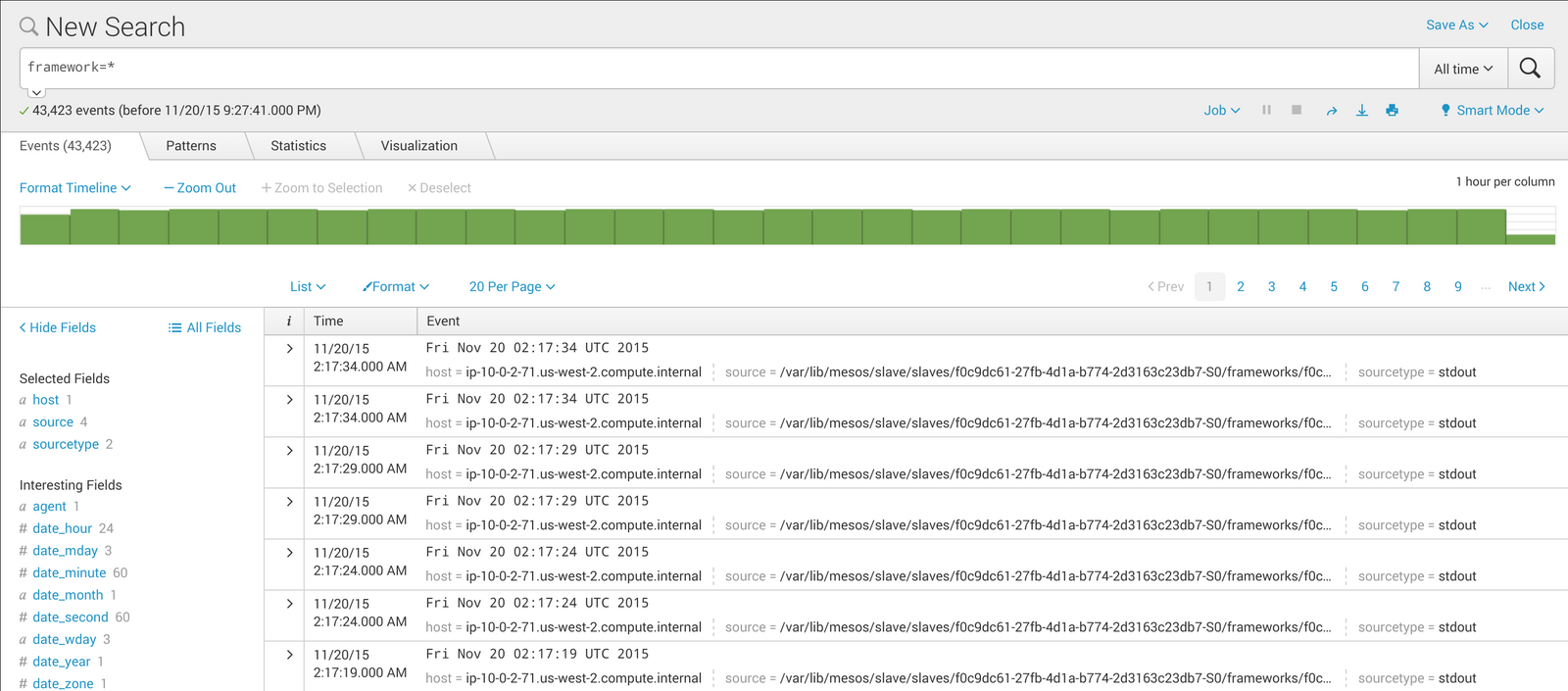The height and width of the screenshot is (691, 1568).
Task: Click the agent interesting field
Action: (49, 507)
